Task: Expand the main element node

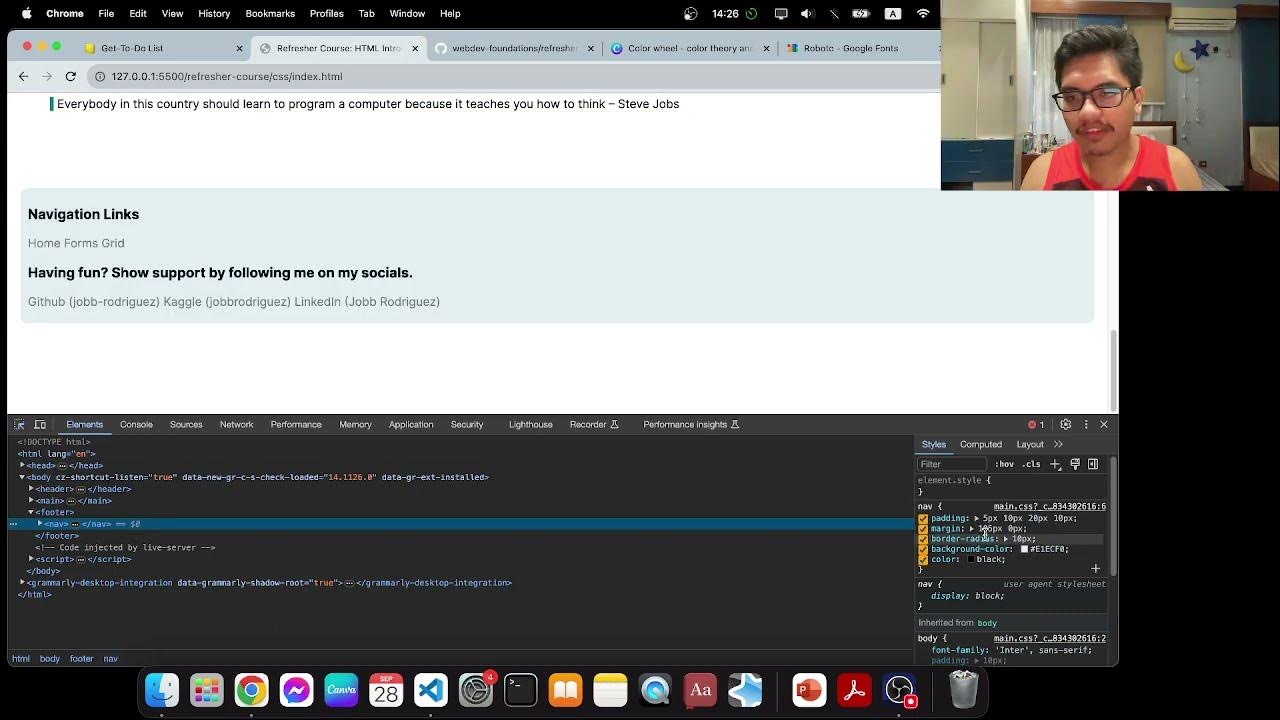Action: pyautogui.click(x=31, y=501)
